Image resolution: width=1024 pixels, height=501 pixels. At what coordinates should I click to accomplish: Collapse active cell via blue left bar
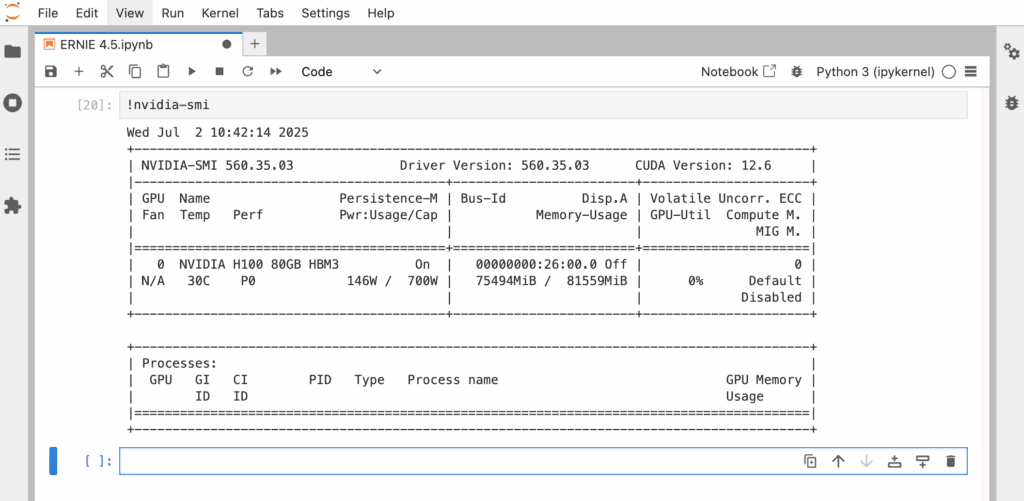54,461
